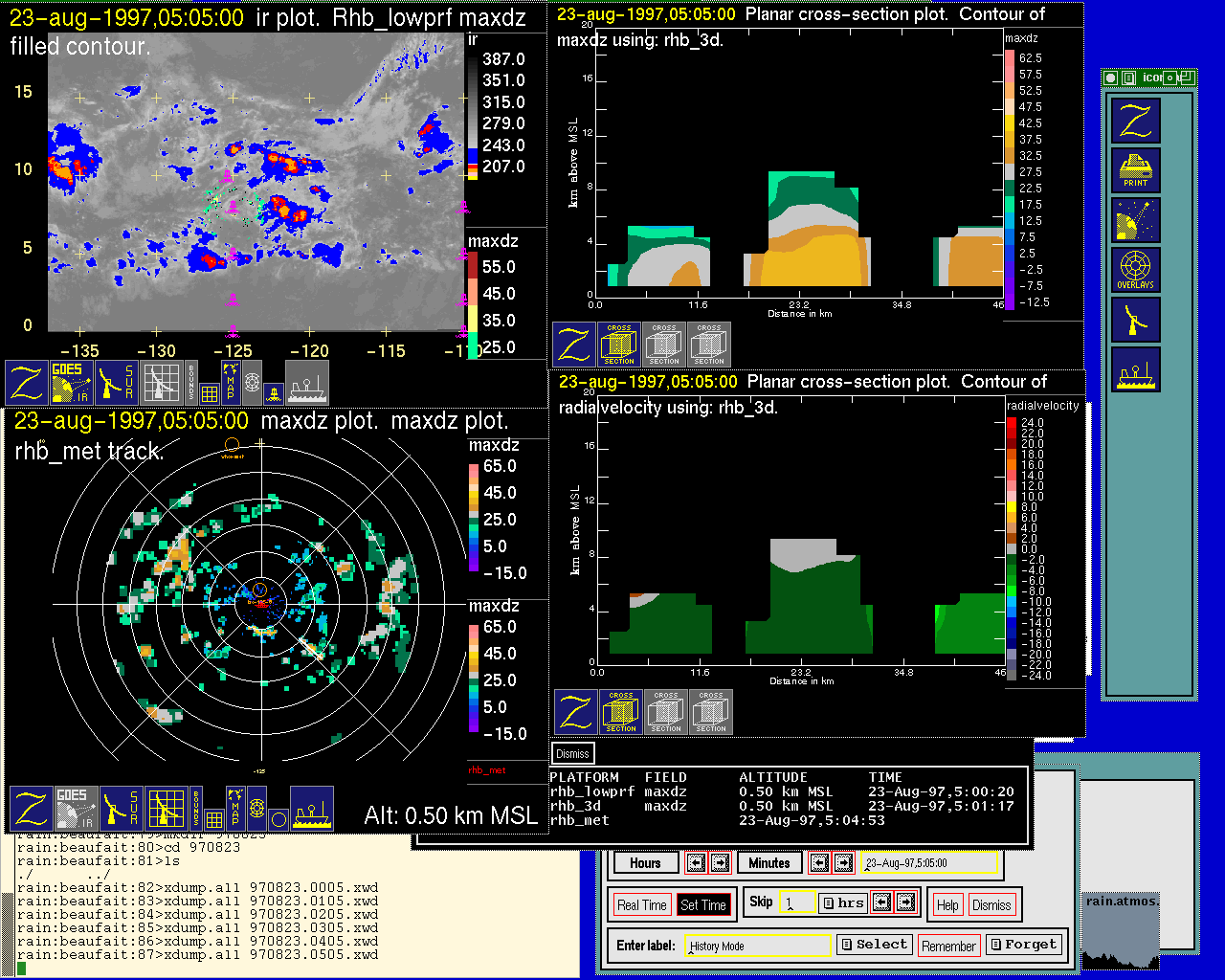The height and width of the screenshot is (980, 1225).
Task: Select GOES IR icon in the ir plot window
Action: click(x=71, y=382)
